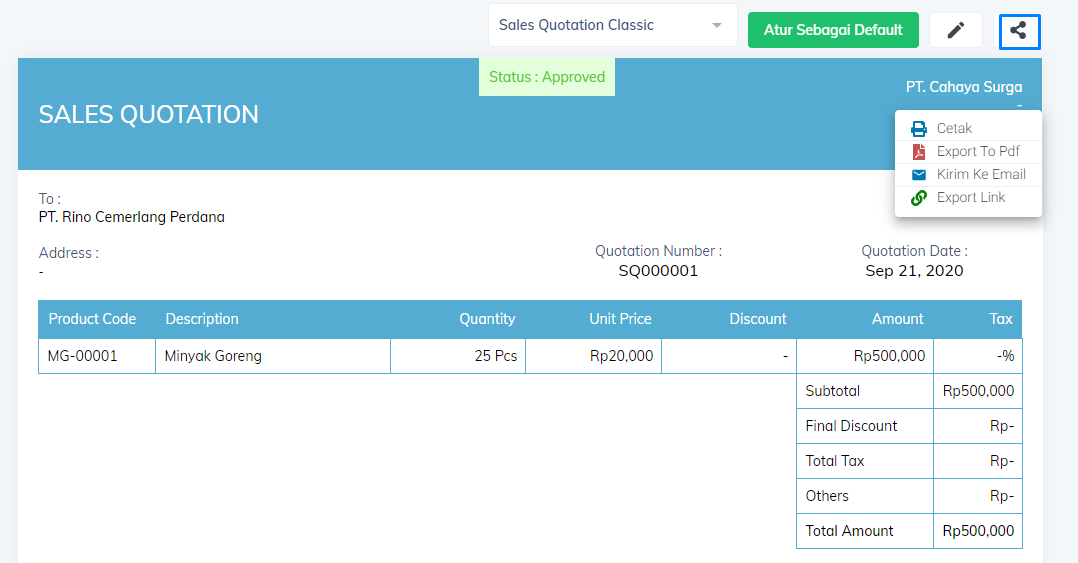
Task: Click amount cell Rp500,000 in item row
Action: coord(865,356)
